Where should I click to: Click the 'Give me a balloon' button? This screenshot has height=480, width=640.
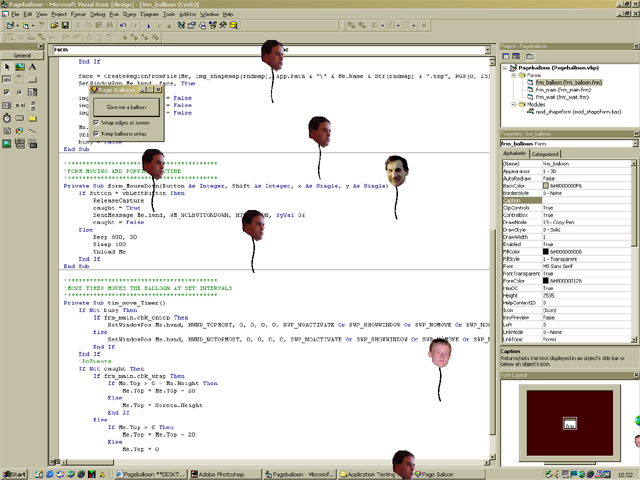127,107
